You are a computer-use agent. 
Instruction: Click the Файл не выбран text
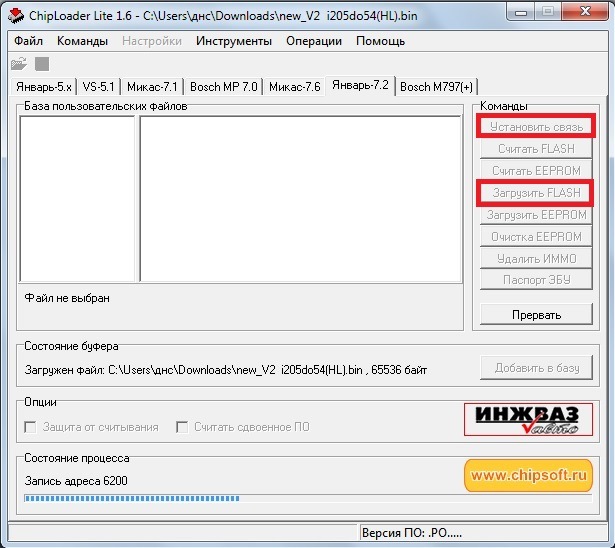coord(67,298)
